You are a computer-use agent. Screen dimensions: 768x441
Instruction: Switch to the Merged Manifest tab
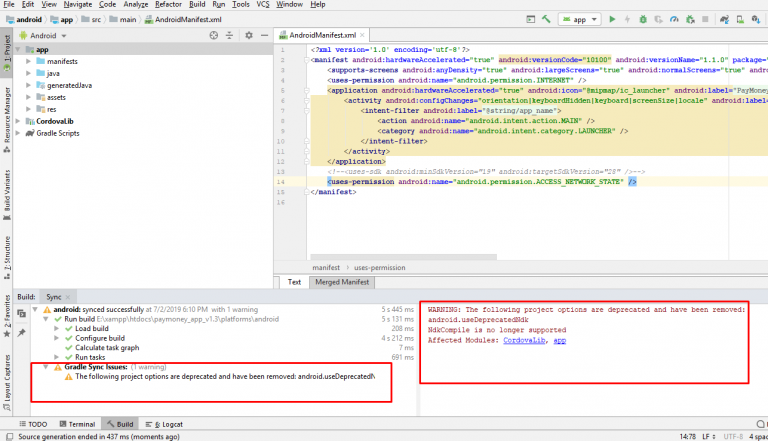343,282
